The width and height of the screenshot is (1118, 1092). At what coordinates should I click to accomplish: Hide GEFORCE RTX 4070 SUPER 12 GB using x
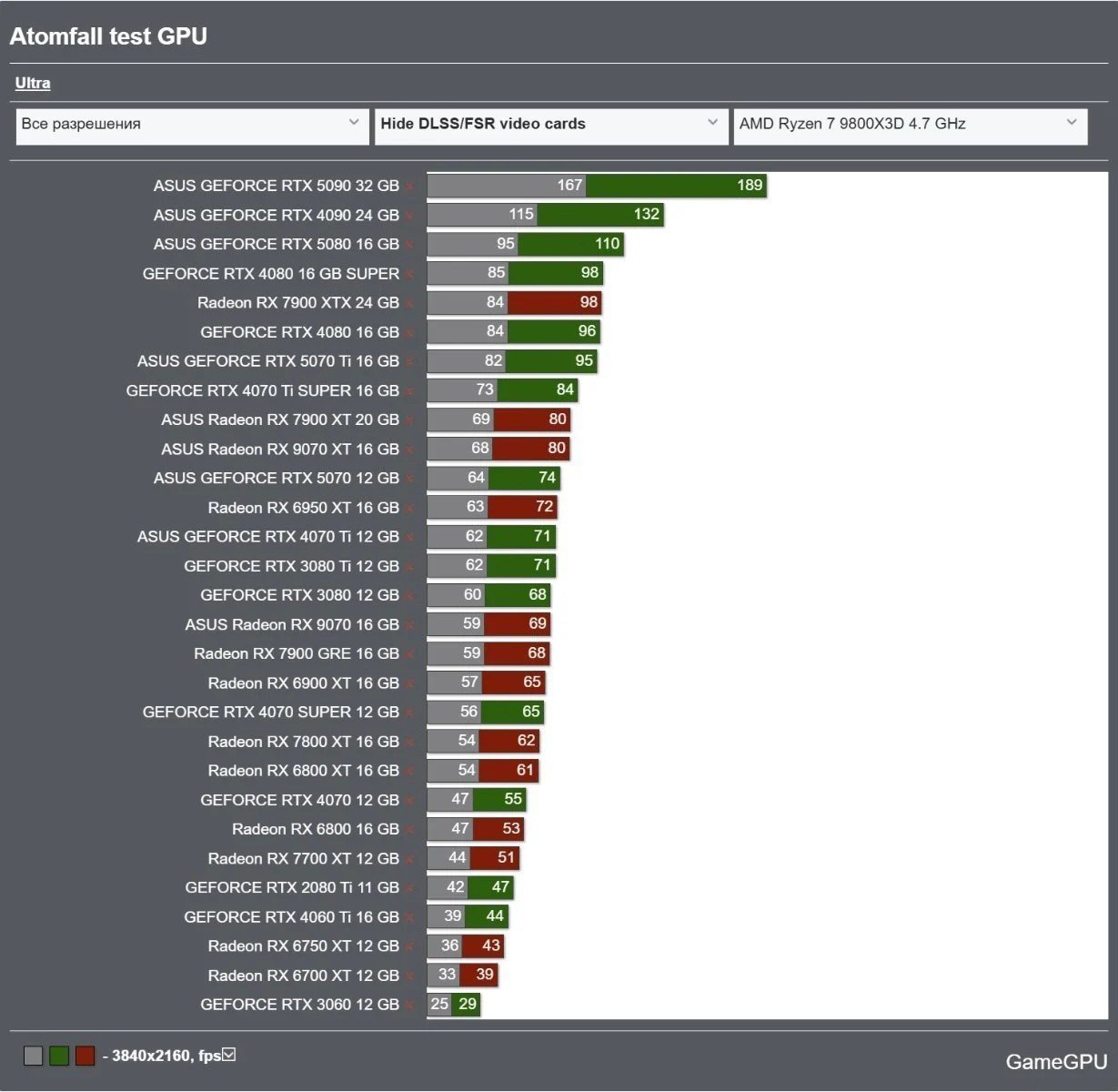click(x=410, y=713)
